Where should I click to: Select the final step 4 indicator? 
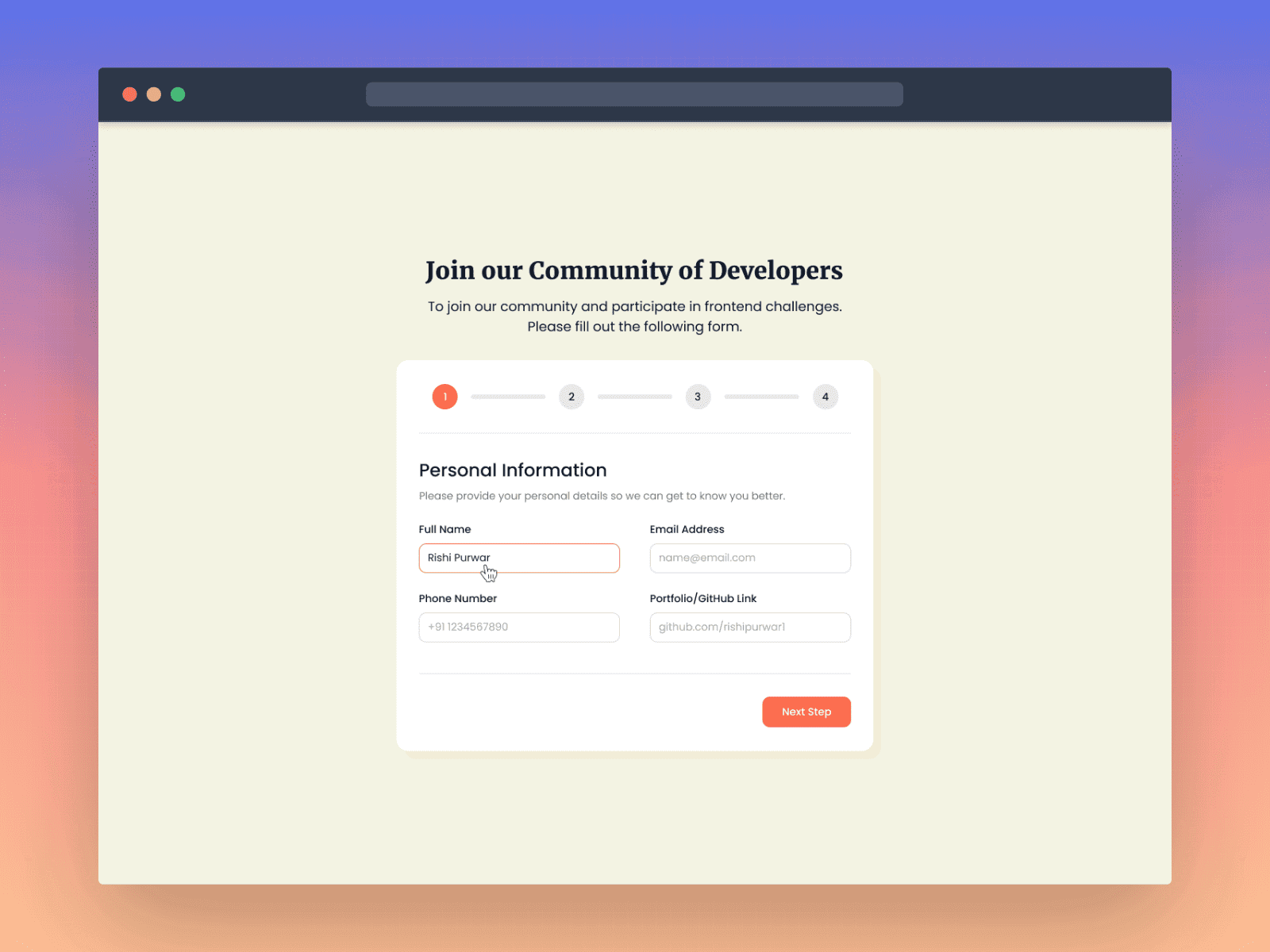(825, 397)
